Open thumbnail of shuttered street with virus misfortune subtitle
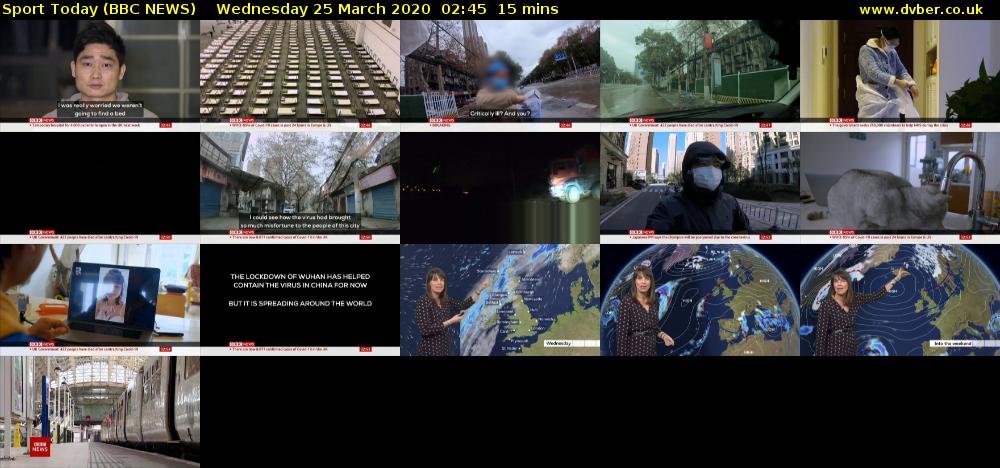 300,187
